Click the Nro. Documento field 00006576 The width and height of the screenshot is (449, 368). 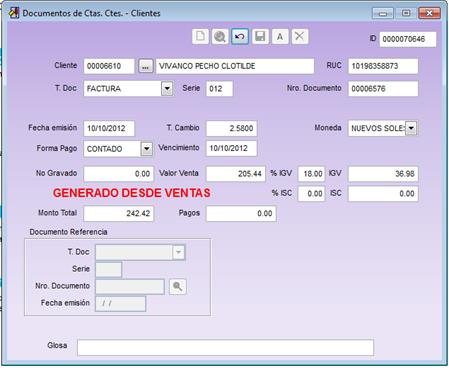(x=383, y=89)
